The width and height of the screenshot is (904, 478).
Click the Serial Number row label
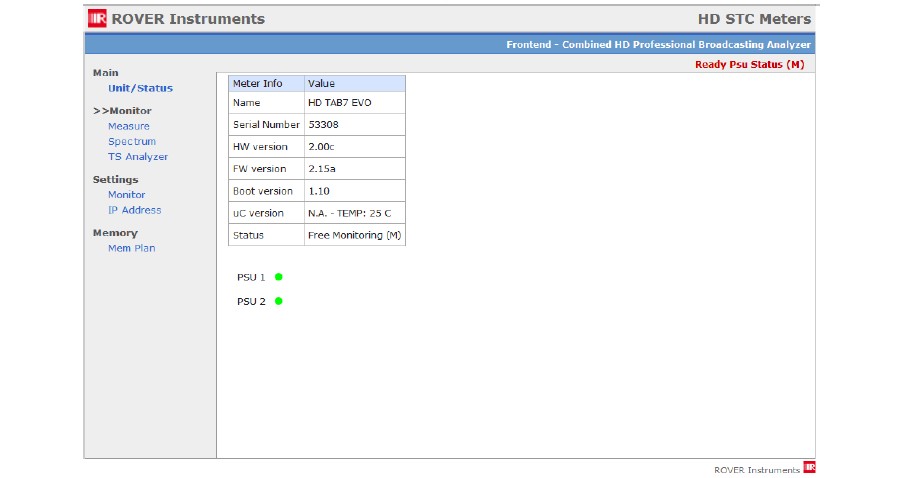[266, 125]
